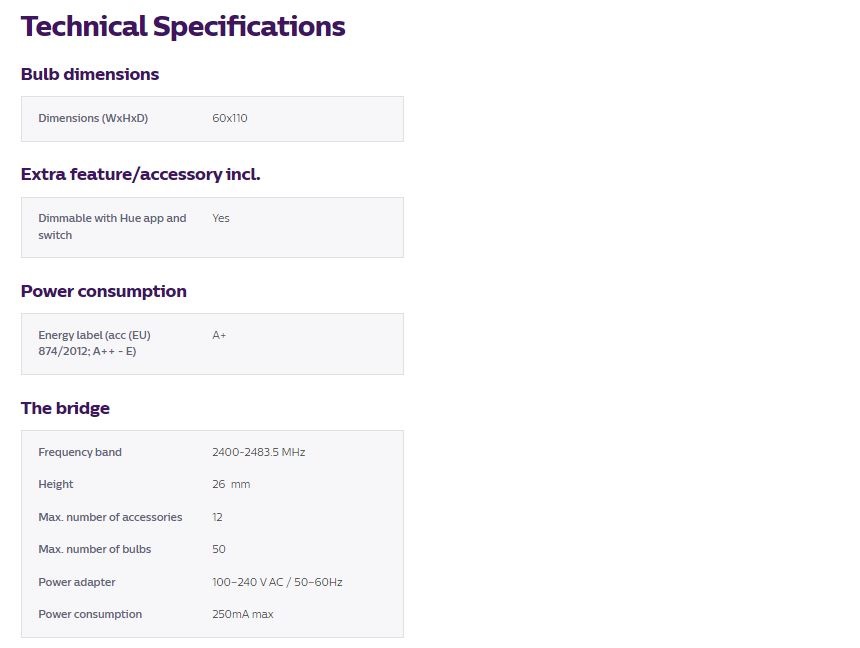Screen dimensions: 860x648
Task: Click Max. number of bulbs label
Action: coord(95,549)
